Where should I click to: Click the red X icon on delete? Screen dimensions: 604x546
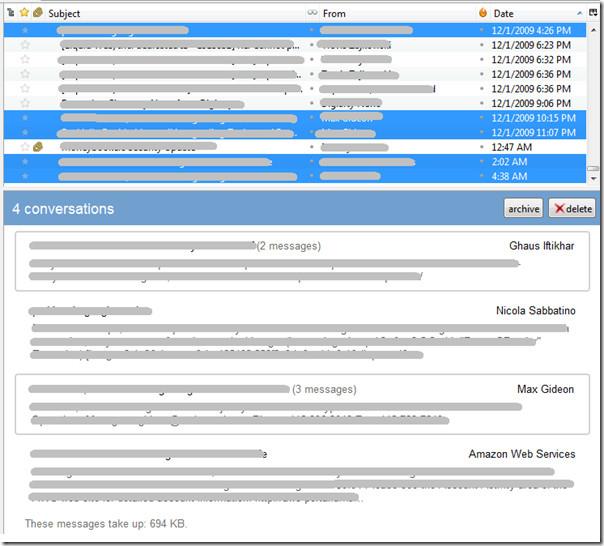point(560,209)
